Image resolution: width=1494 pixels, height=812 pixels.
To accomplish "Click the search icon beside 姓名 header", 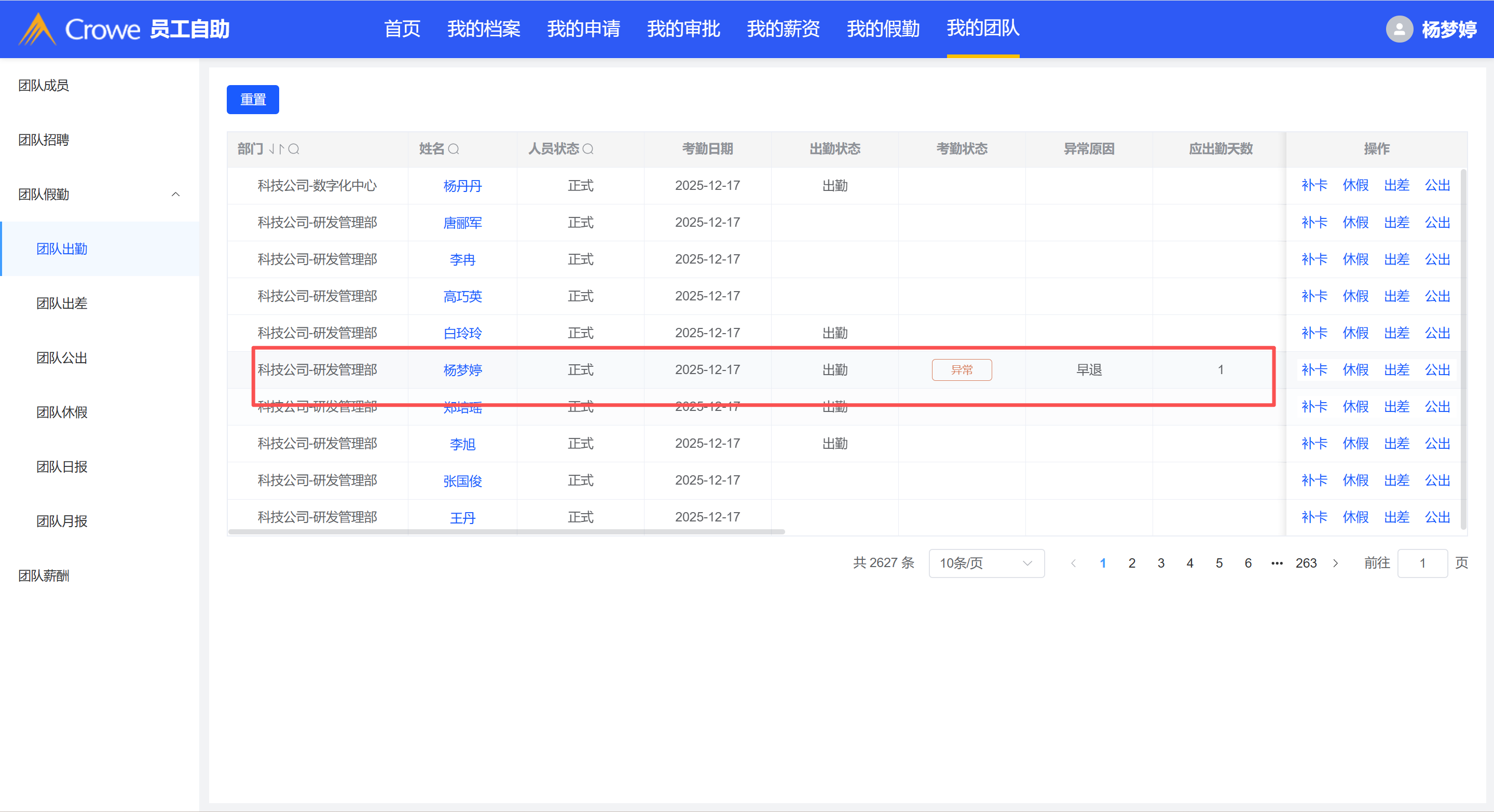I will tap(454, 149).
